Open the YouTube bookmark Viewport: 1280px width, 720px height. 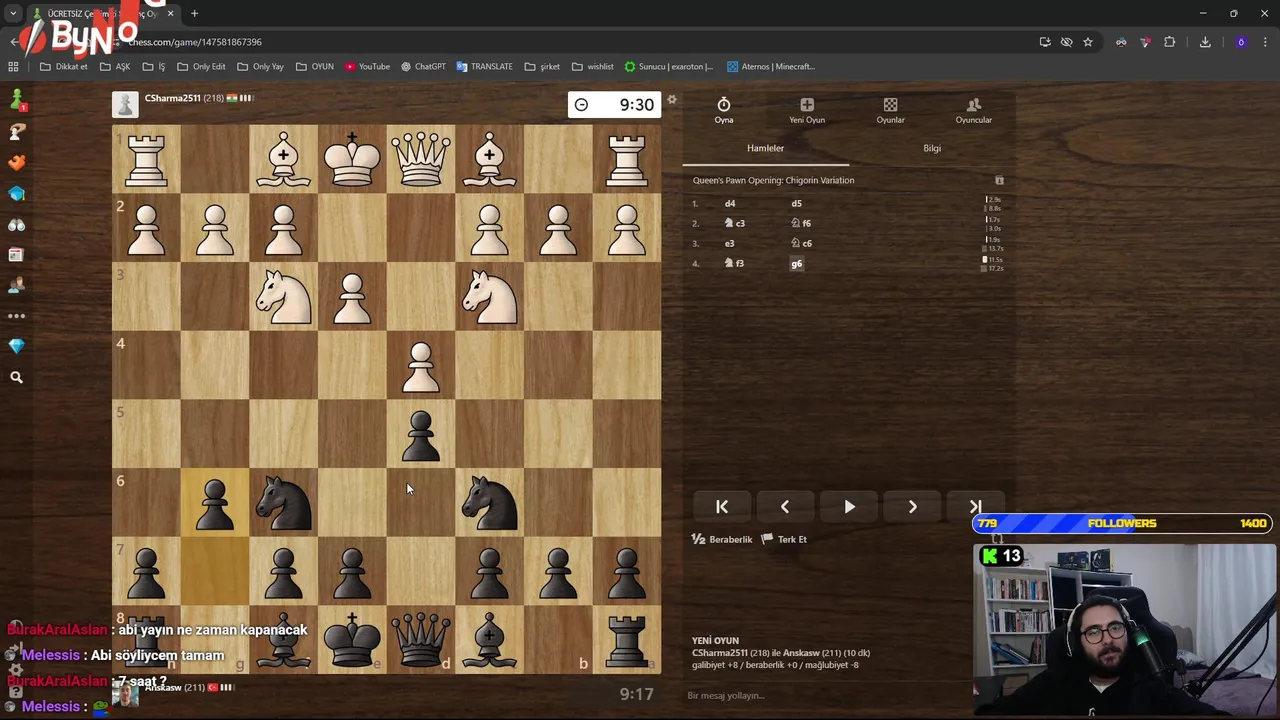click(x=367, y=67)
